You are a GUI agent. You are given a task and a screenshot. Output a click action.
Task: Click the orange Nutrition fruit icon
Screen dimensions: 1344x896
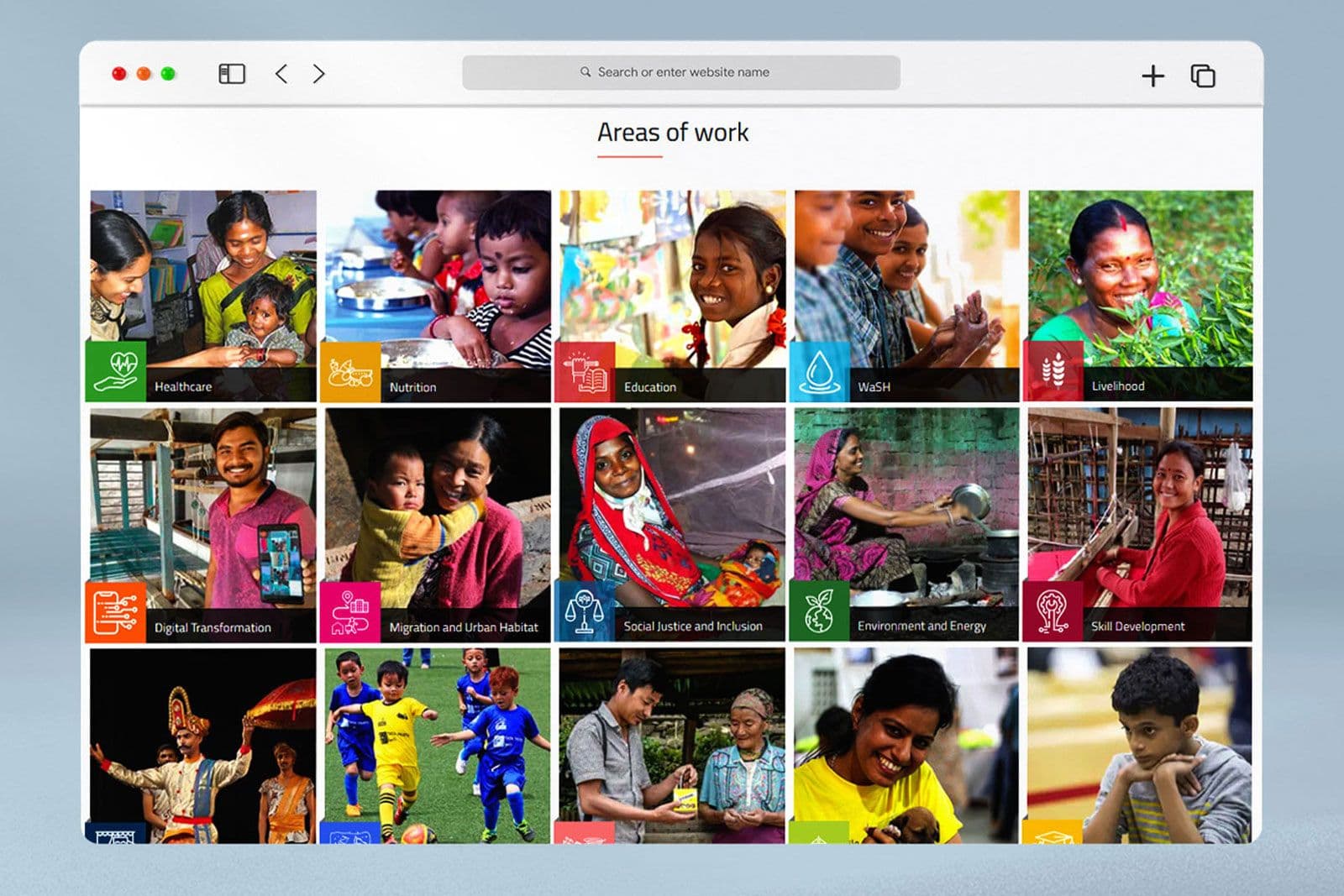point(350,372)
